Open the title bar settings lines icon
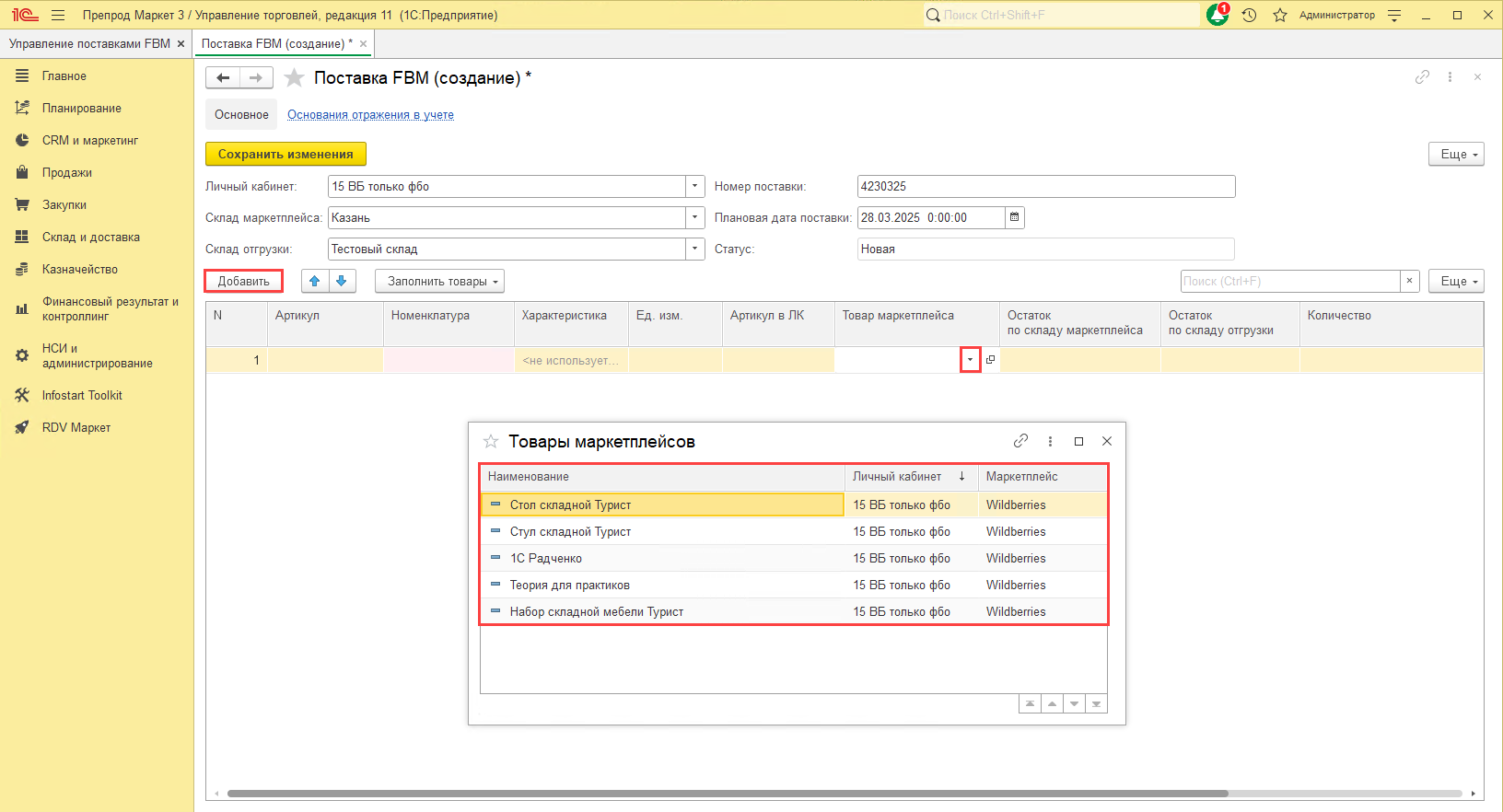This screenshot has width=1503, height=812. [1394, 15]
